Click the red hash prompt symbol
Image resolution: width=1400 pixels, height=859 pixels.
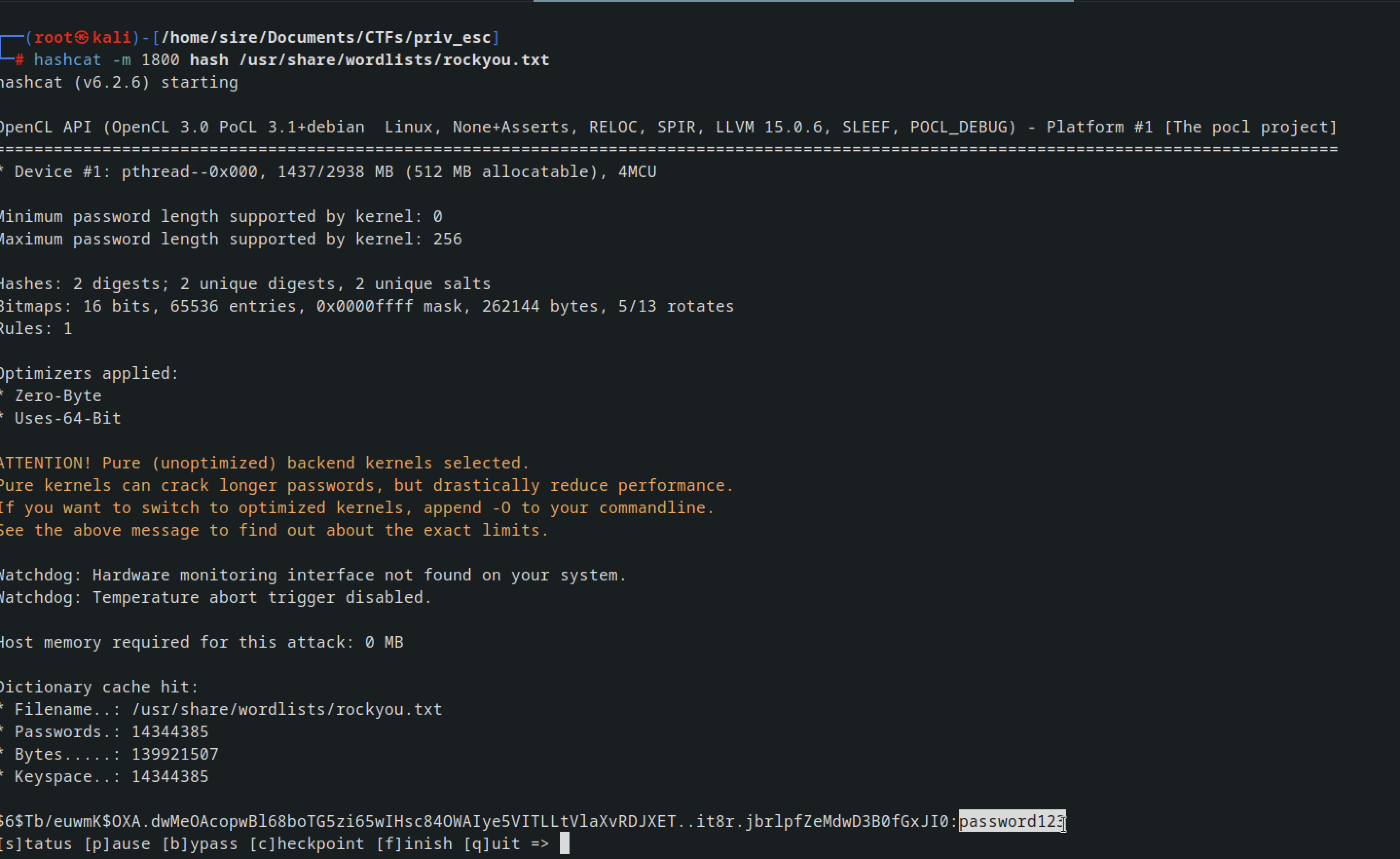(19, 60)
